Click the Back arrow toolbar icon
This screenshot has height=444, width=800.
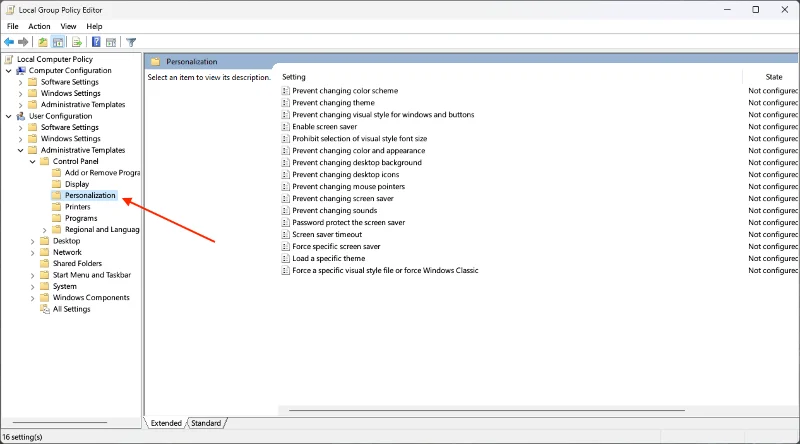9,42
